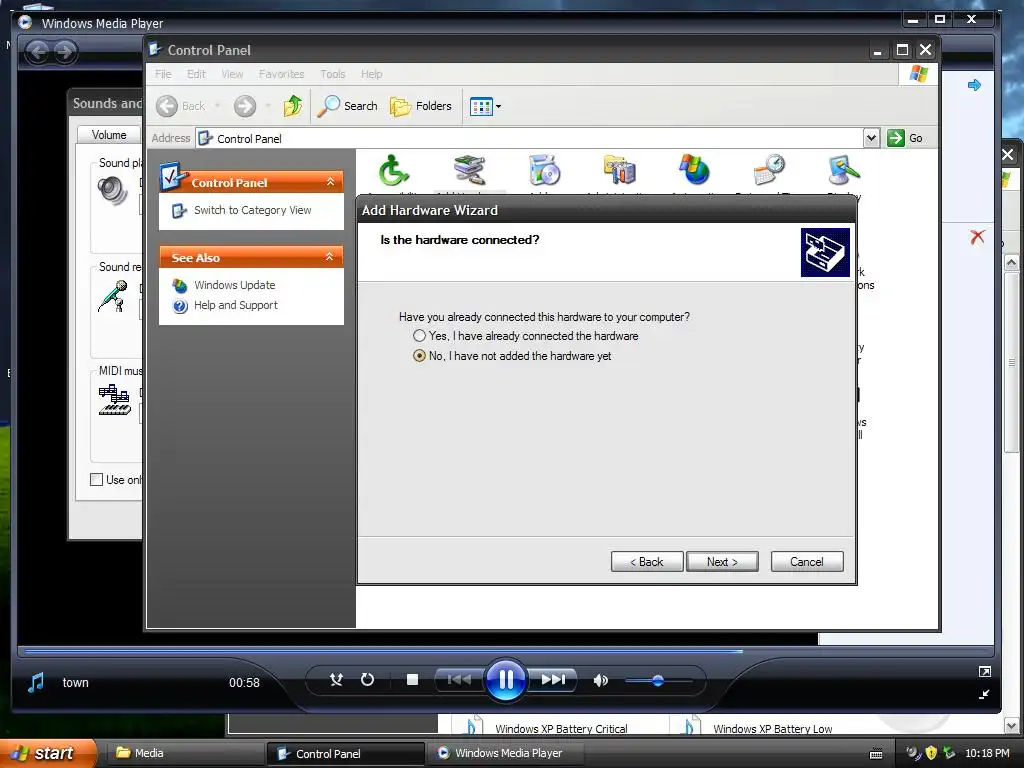This screenshot has width=1024, height=768.
Task: Click Switch to Category View link
Action: click(252, 210)
